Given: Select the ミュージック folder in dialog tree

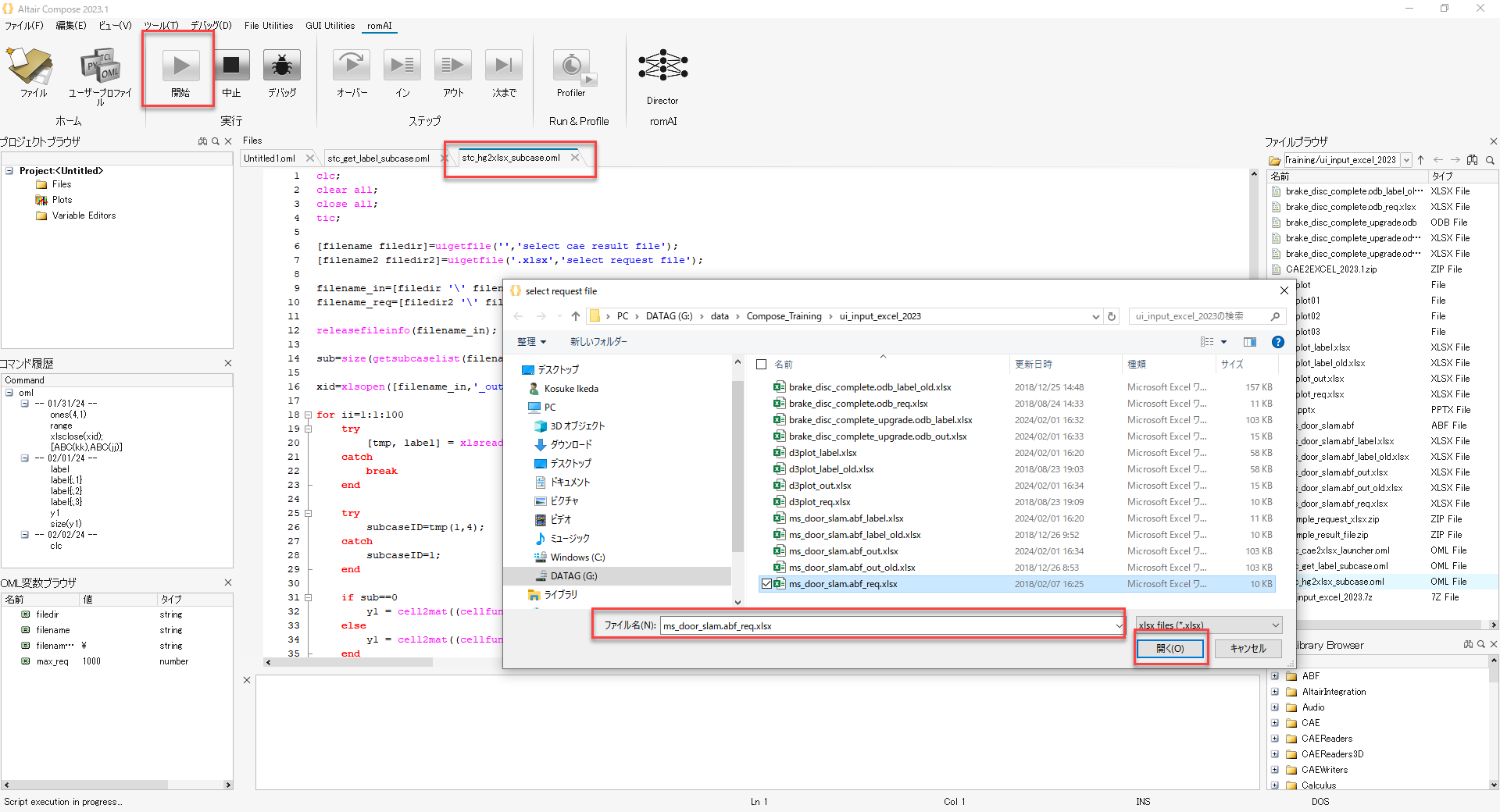Looking at the screenshot, I should coord(570,538).
